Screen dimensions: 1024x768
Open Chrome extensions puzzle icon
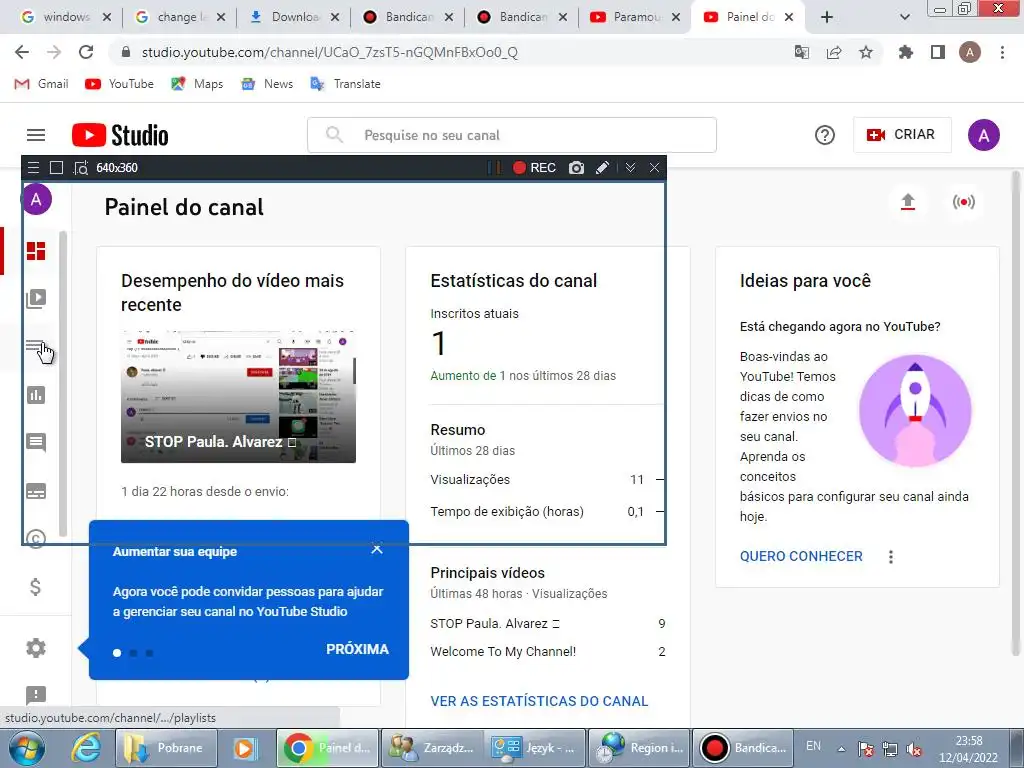(x=905, y=52)
